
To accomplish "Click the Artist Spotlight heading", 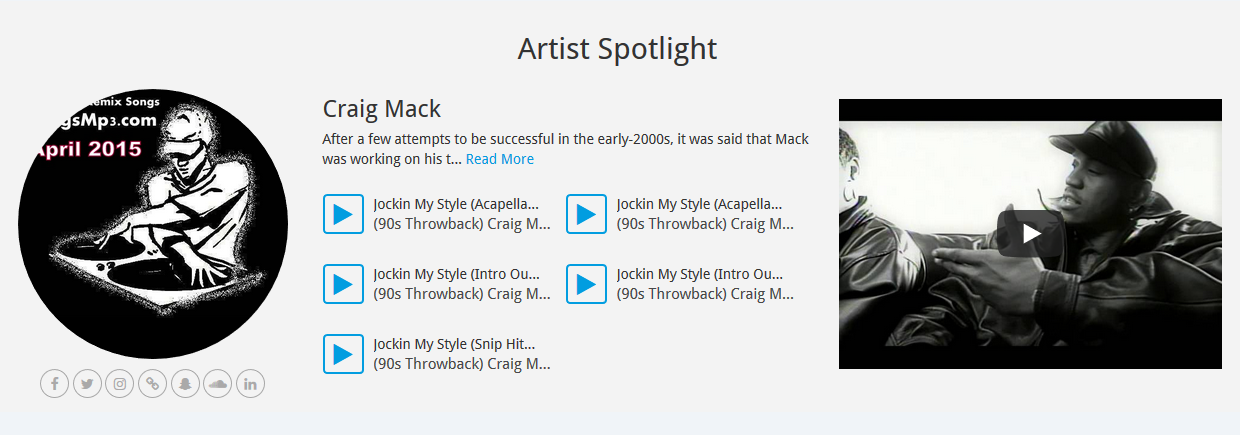I will pyautogui.click(x=618, y=48).
